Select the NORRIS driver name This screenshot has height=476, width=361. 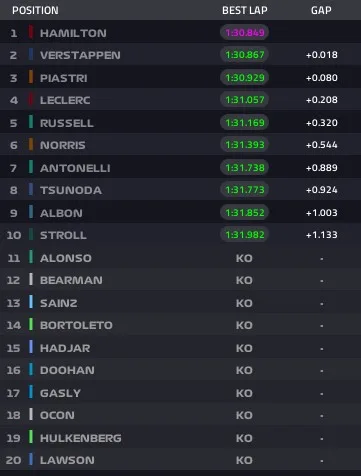click(x=63, y=145)
